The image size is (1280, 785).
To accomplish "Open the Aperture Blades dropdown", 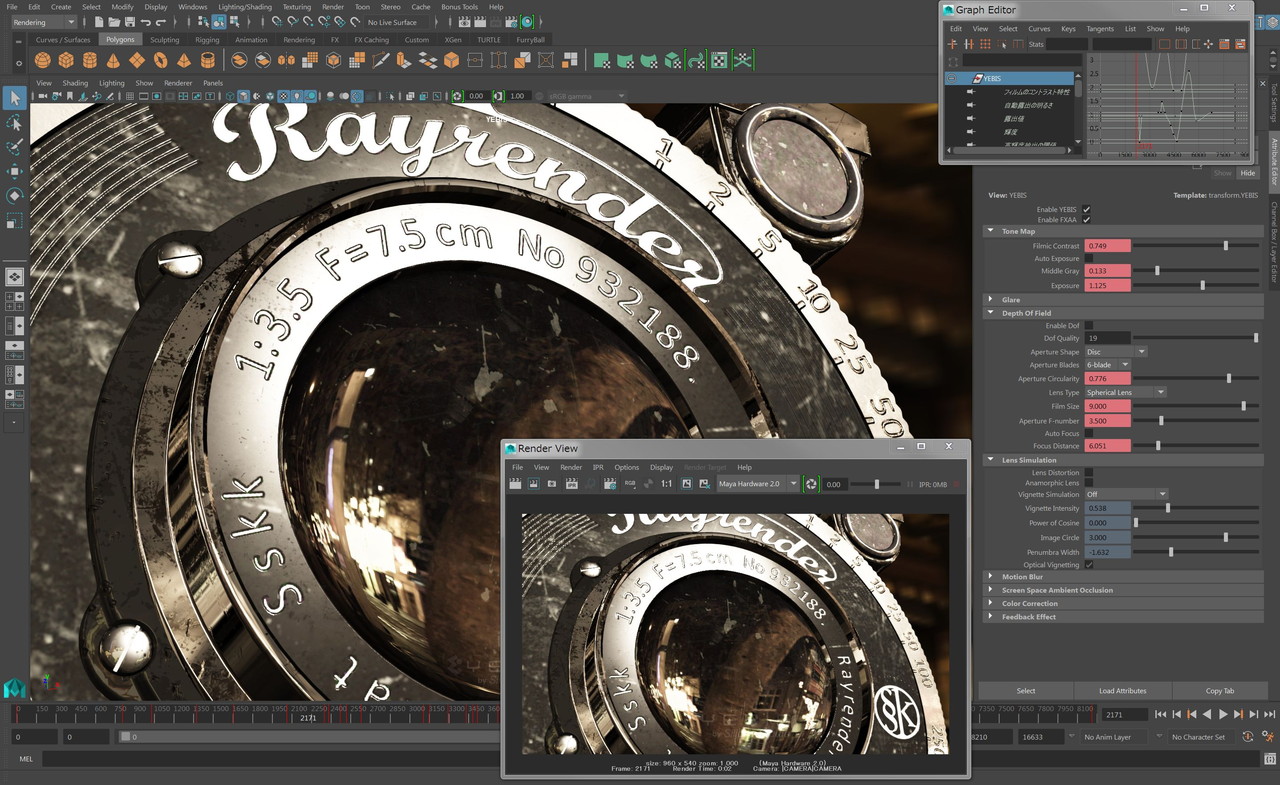I will click(x=1108, y=365).
